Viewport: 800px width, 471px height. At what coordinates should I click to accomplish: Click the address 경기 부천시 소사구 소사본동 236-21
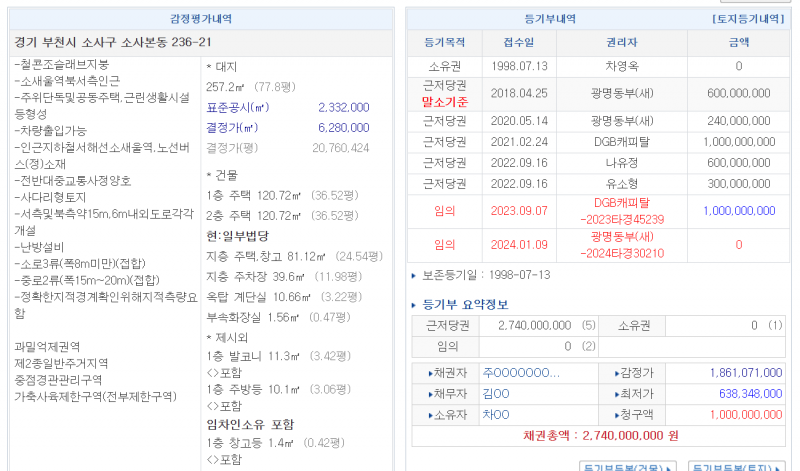(113, 42)
